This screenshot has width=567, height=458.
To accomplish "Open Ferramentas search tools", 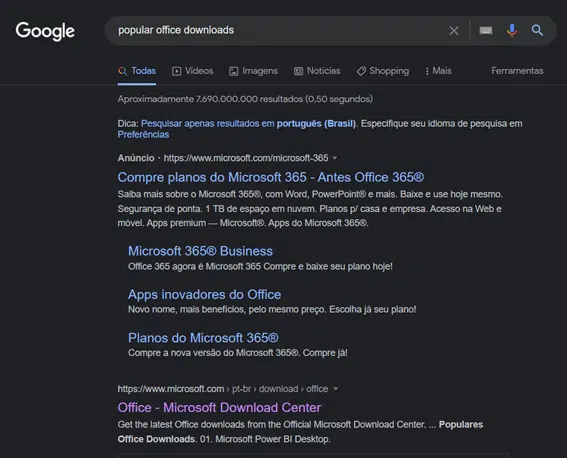I will point(517,71).
